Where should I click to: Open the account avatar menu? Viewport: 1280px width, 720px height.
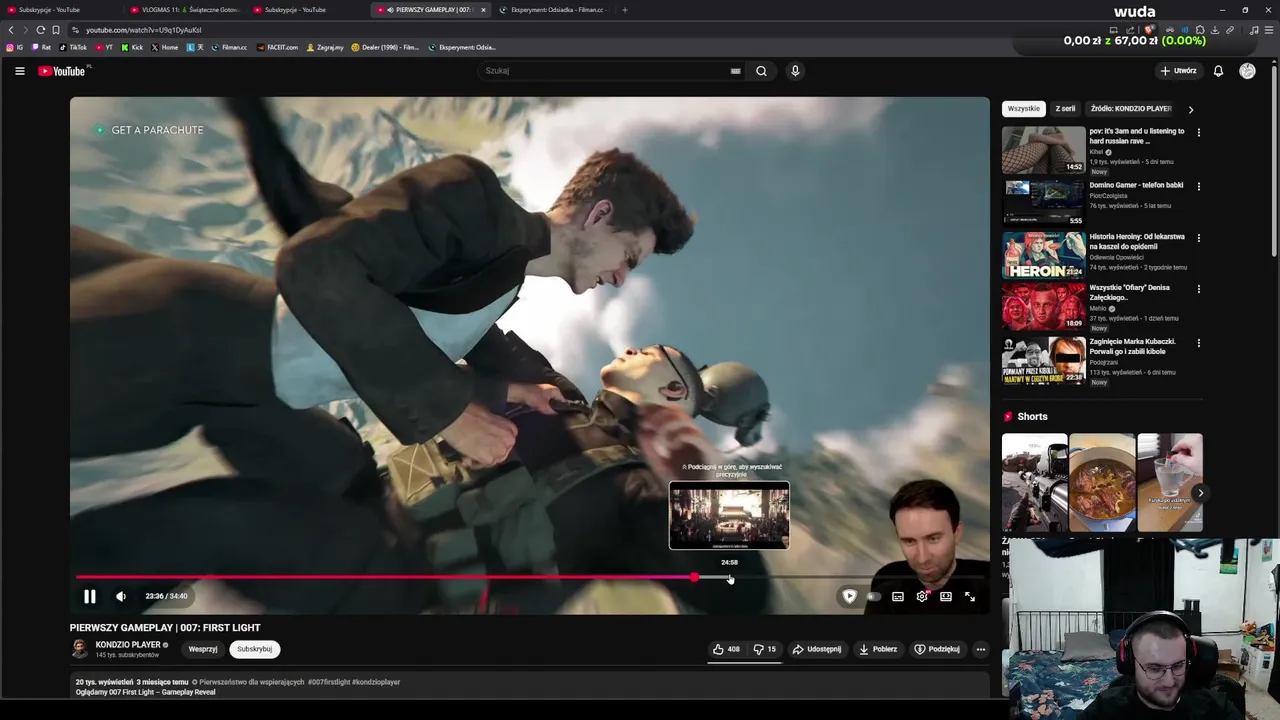coord(1247,71)
